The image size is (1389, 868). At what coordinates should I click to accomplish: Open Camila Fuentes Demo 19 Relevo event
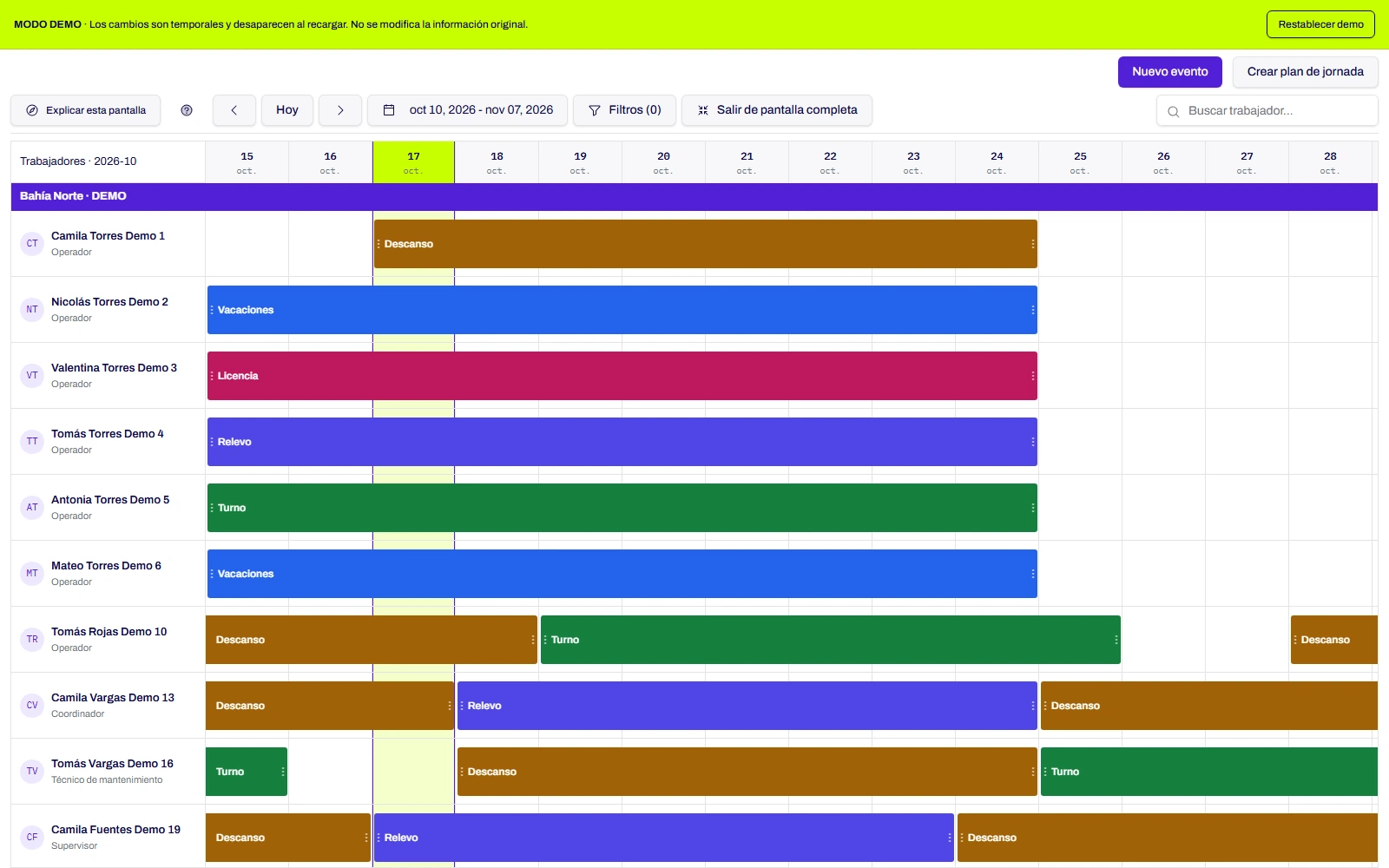pos(664,838)
